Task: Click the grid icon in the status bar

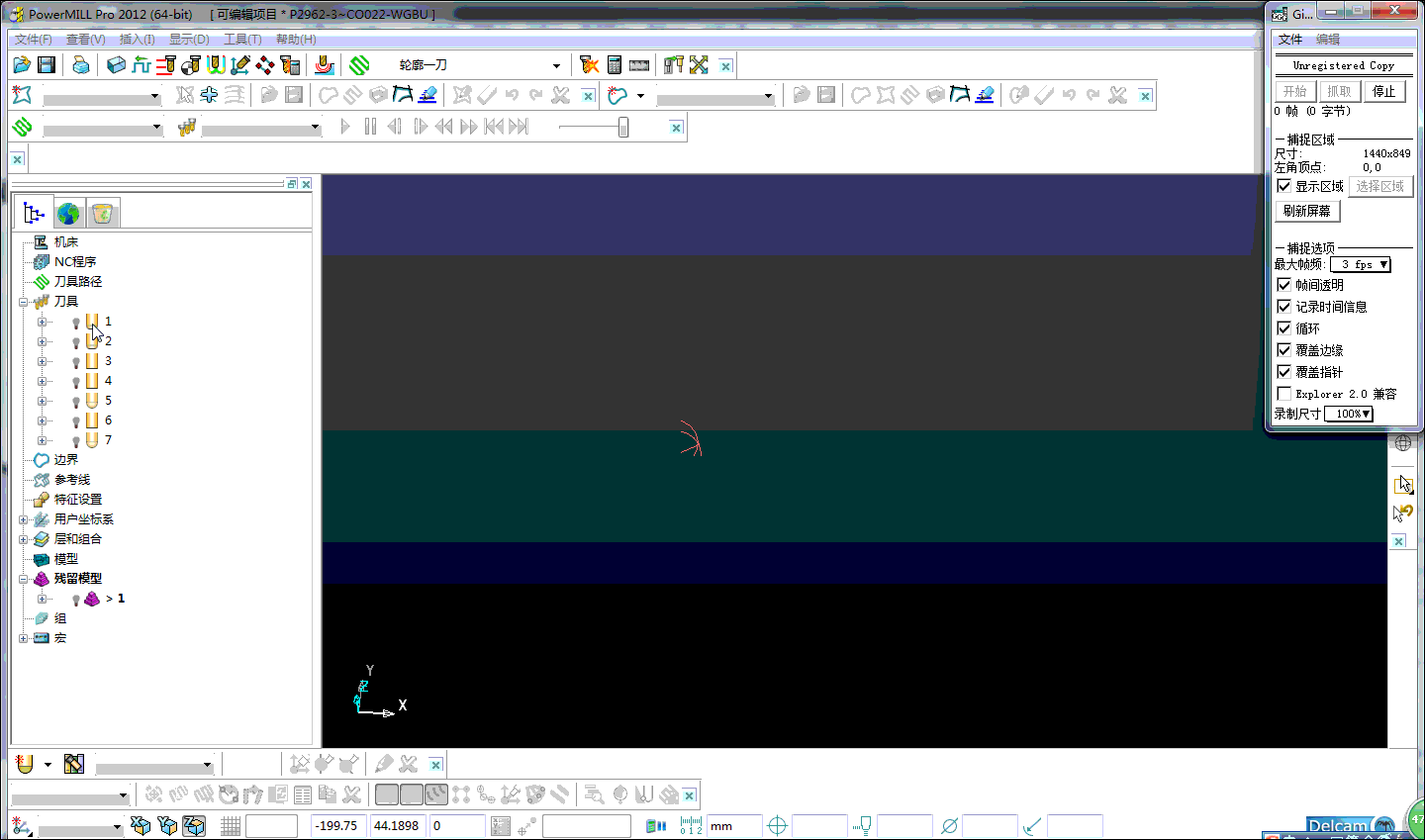Action: tap(231, 825)
